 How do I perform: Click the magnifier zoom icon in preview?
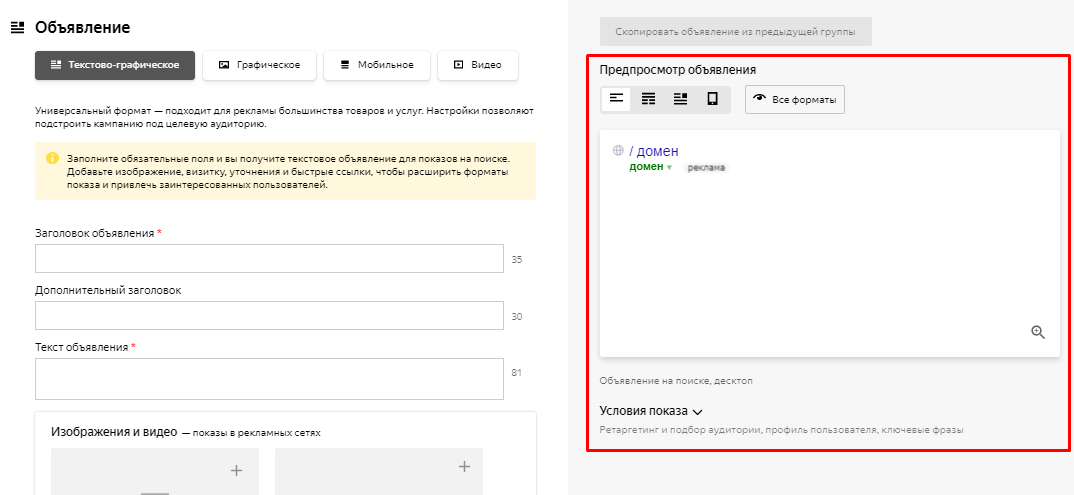coord(1038,332)
